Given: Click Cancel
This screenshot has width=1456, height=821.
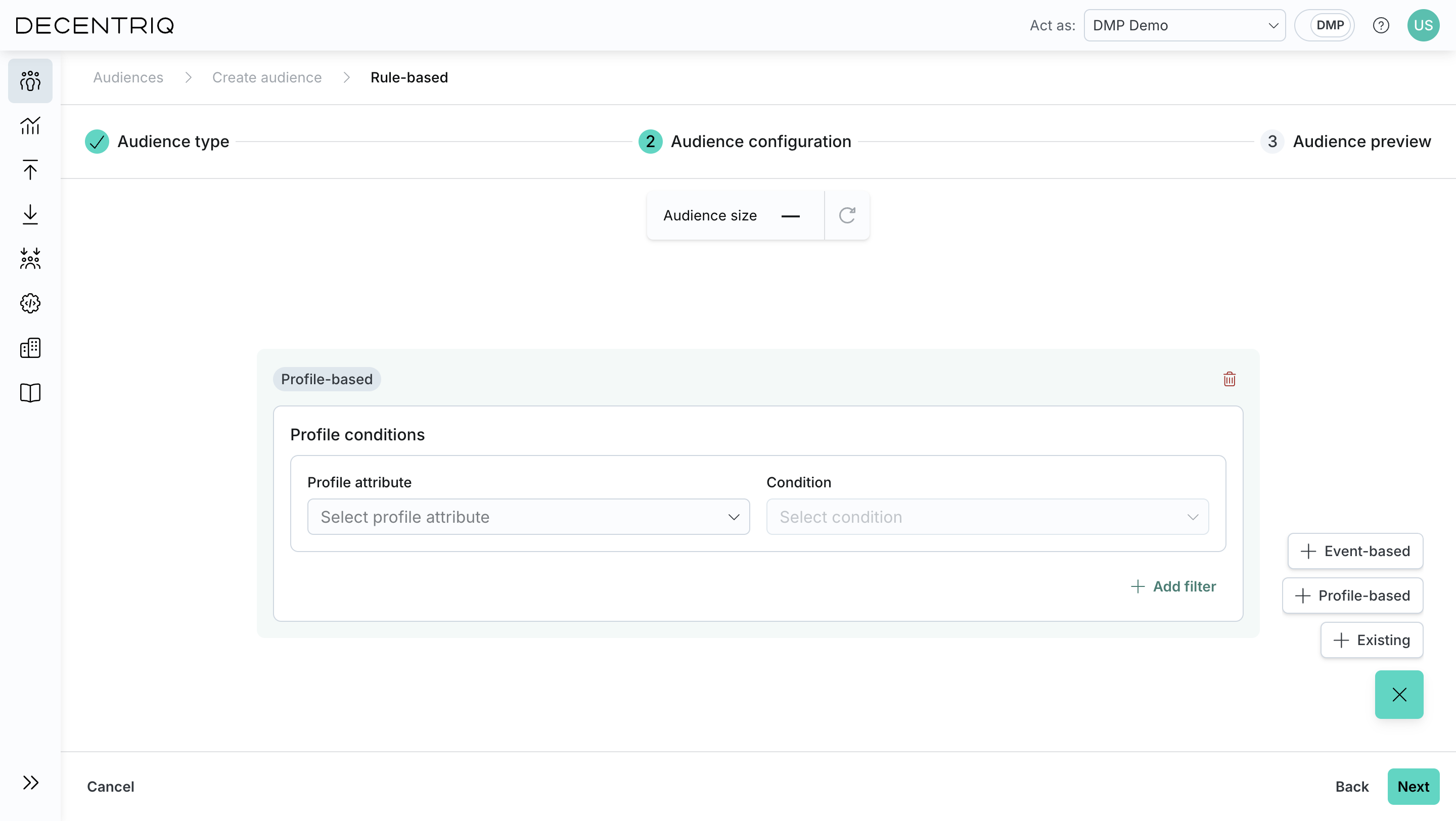Looking at the screenshot, I should 111,787.
